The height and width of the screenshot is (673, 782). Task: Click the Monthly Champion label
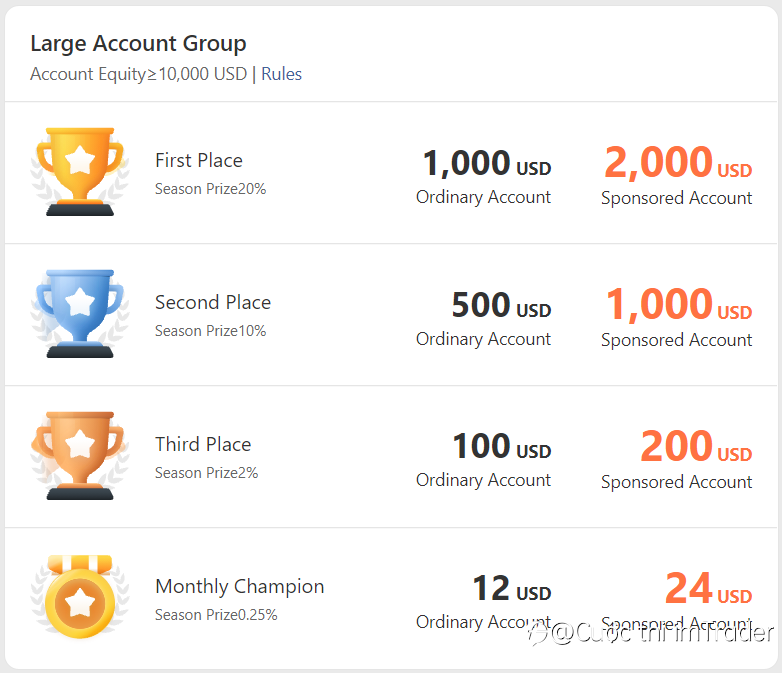pyautogui.click(x=239, y=587)
